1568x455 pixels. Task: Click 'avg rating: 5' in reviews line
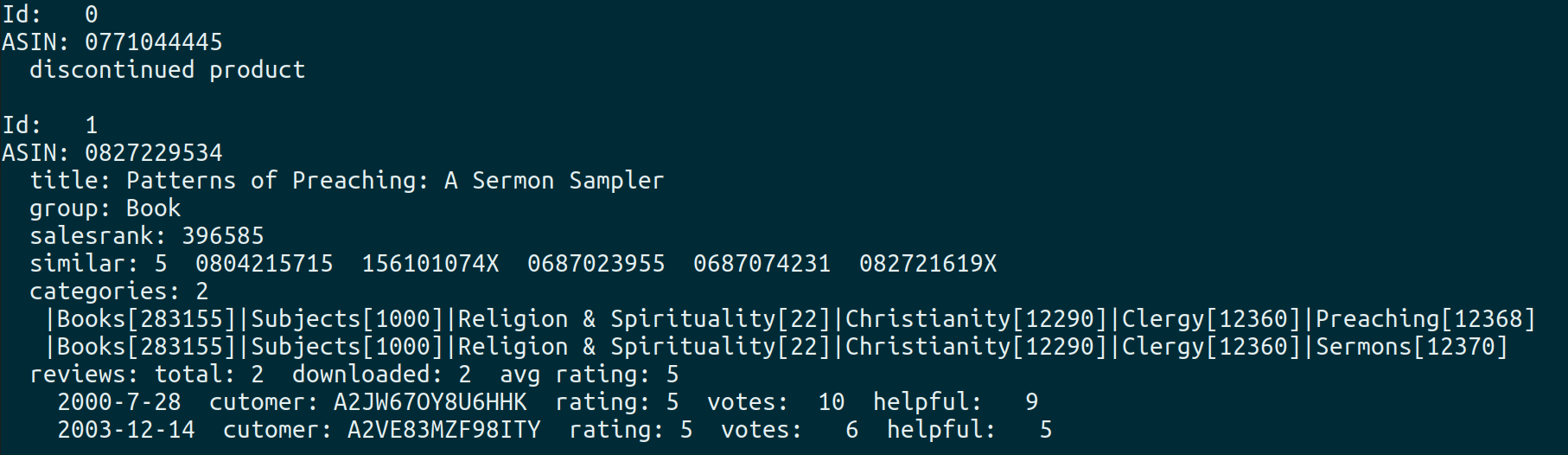589,375
